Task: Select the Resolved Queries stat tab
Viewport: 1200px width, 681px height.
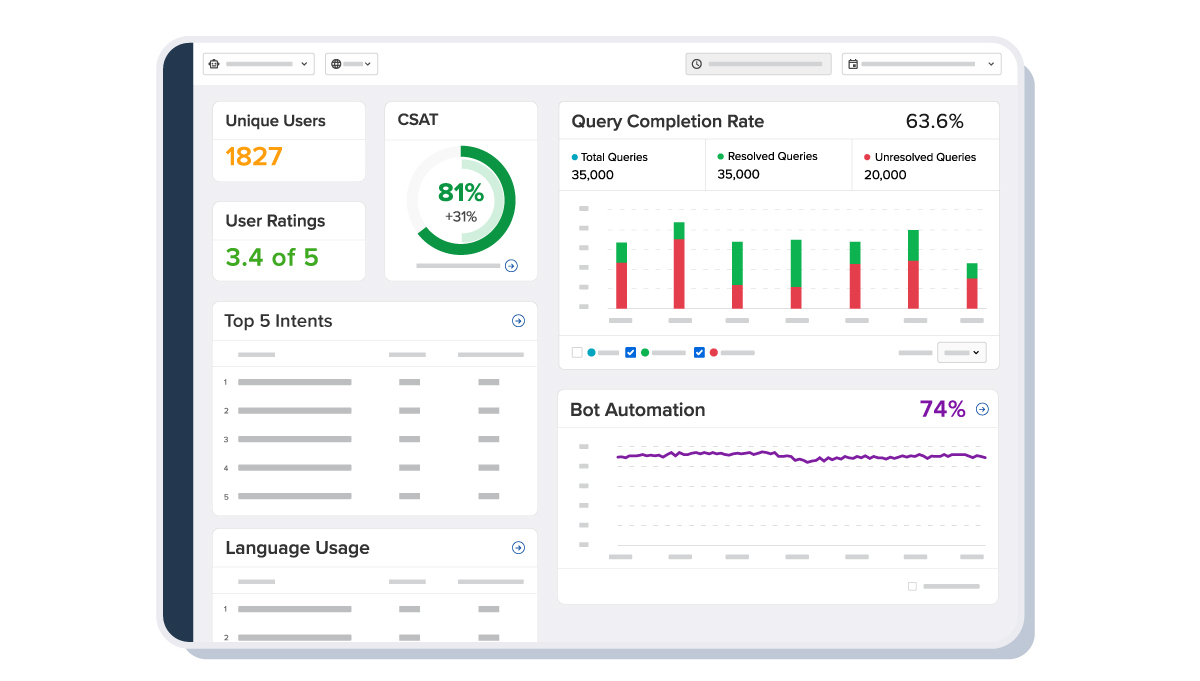Action: 777,165
